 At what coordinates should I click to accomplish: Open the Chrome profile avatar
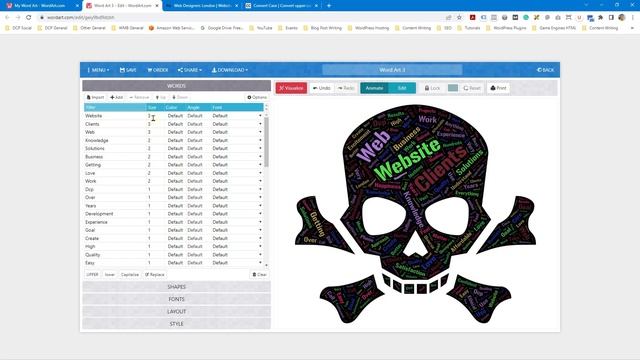click(622, 18)
